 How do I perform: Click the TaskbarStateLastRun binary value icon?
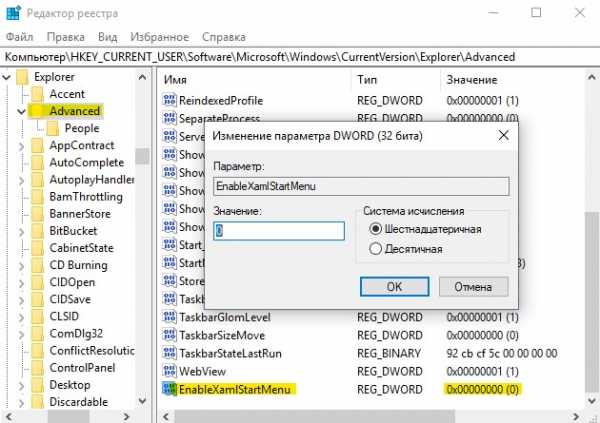[169, 353]
